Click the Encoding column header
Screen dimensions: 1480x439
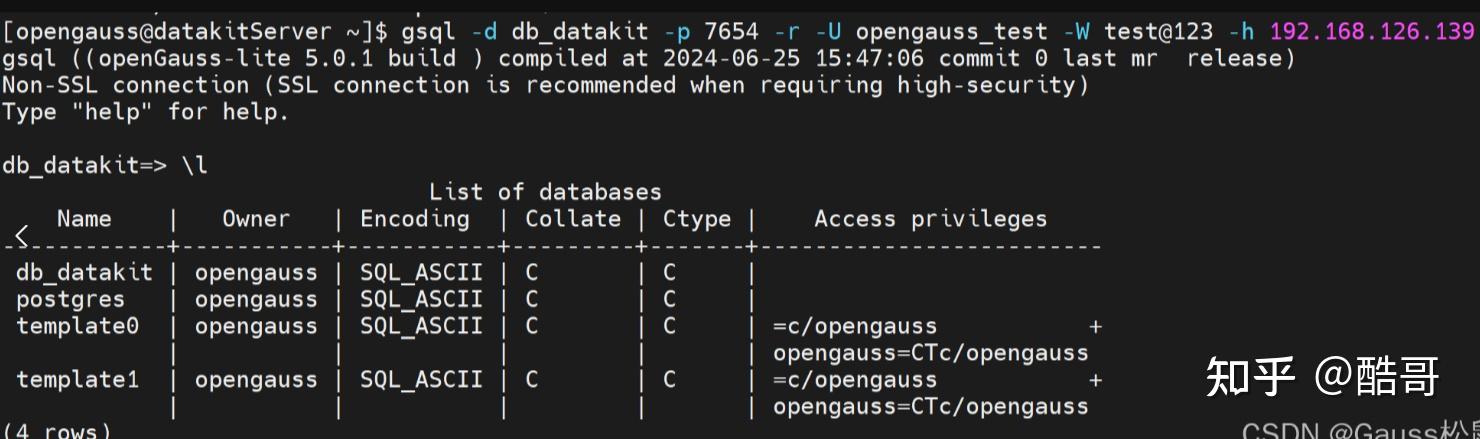tap(414, 219)
